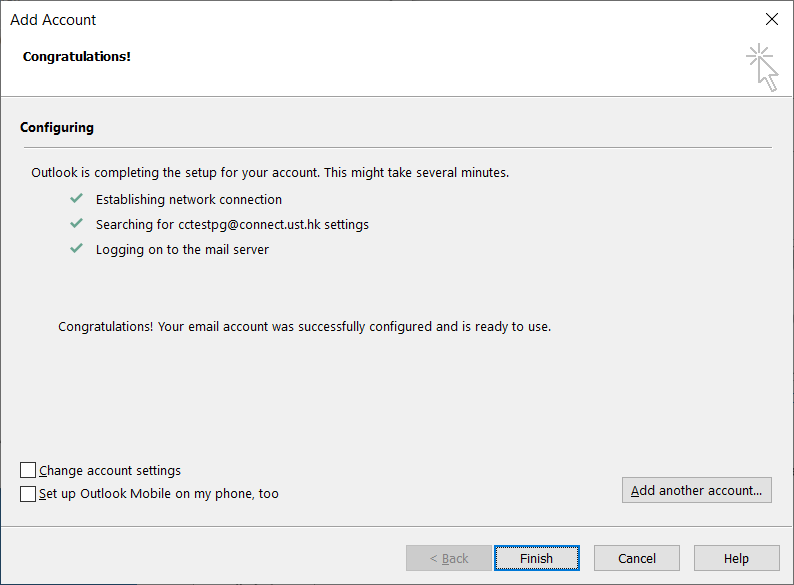The width and height of the screenshot is (794, 585).
Task: Click checkmark beside Logging on to server
Action: coord(76,248)
